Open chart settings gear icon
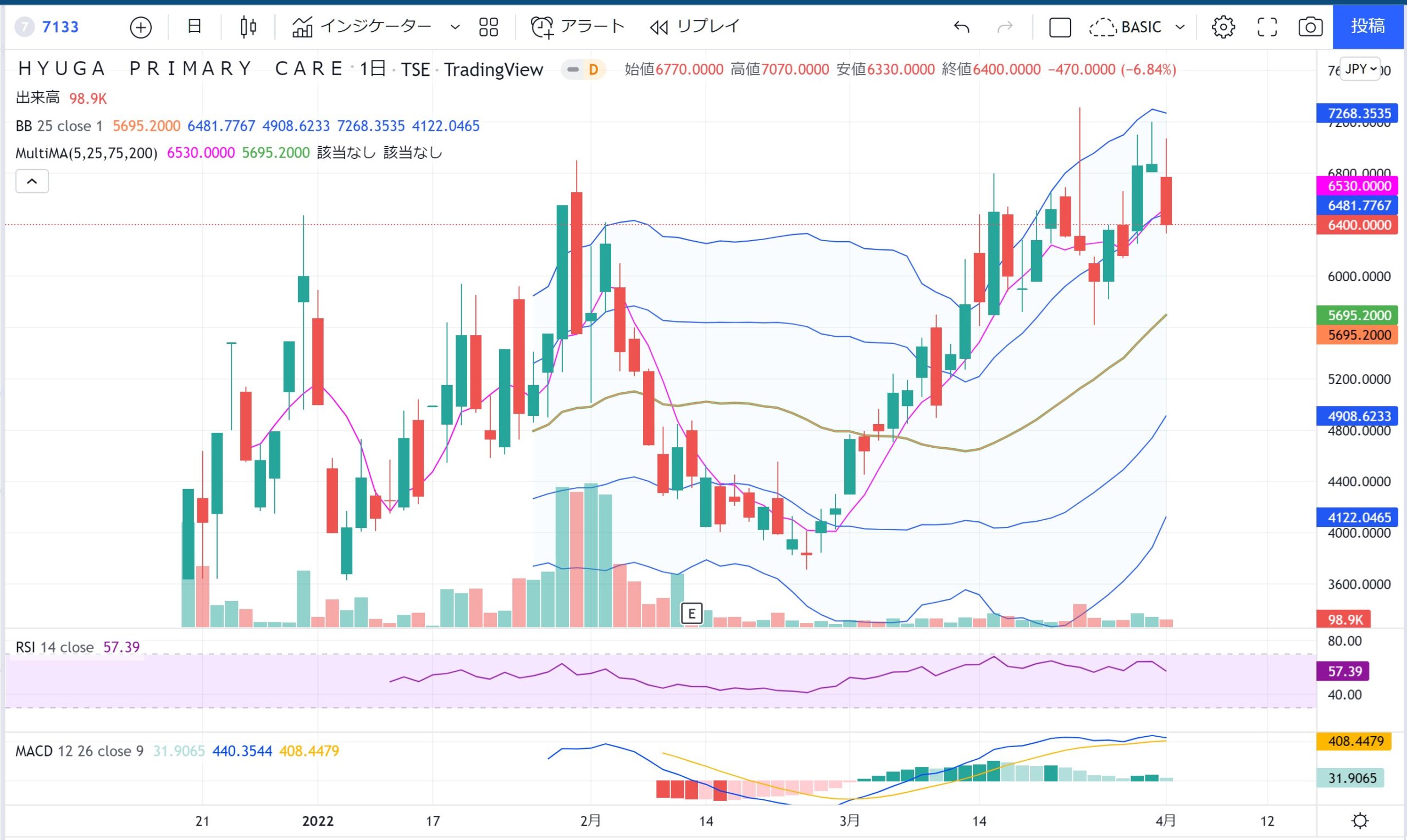This screenshot has width=1407, height=840. point(1223,27)
